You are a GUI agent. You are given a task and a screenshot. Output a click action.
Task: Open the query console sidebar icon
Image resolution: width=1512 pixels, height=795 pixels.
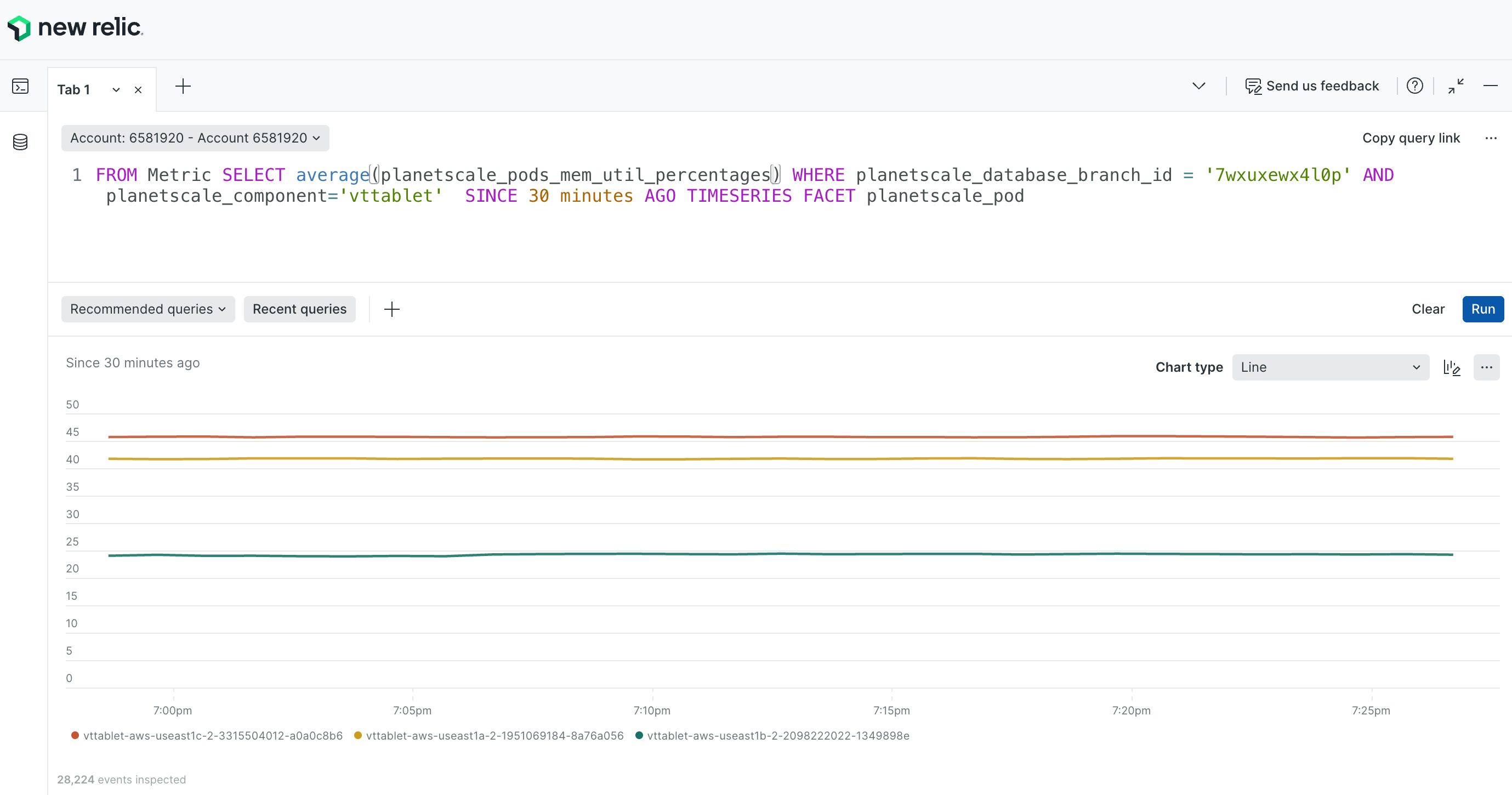pos(20,86)
